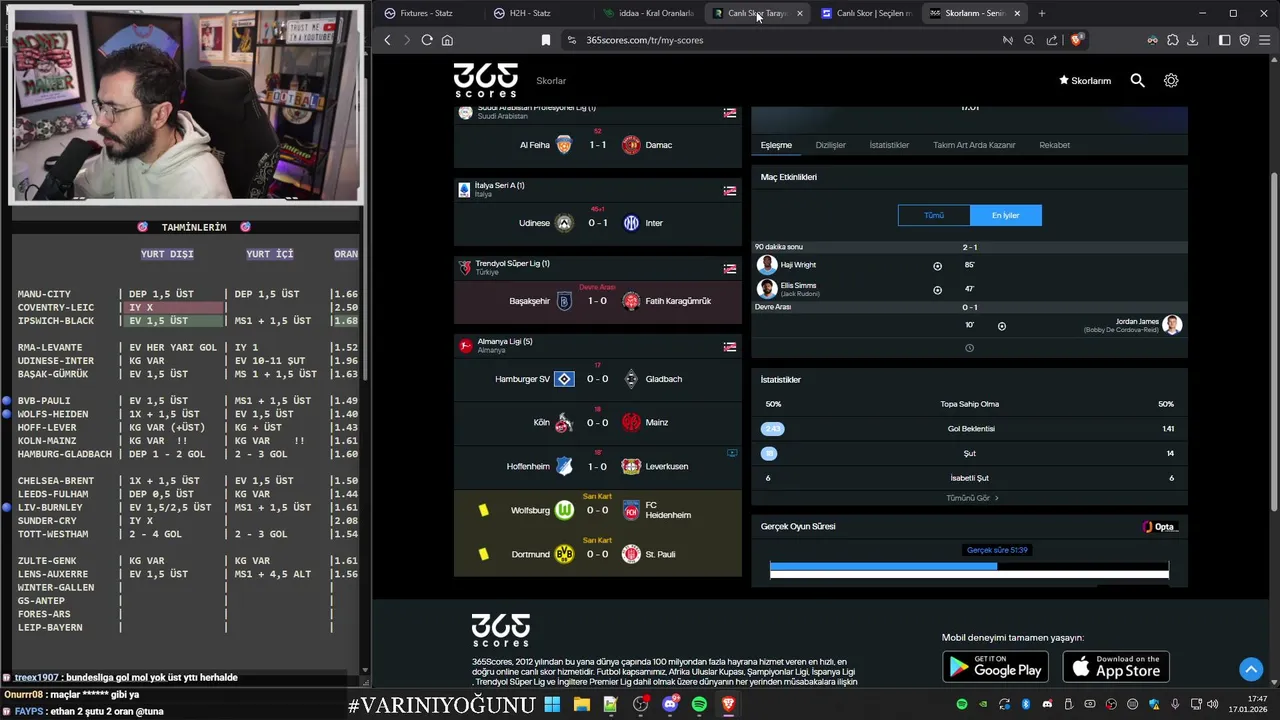
Task: Click the Başakşehir team crest
Action: [x=564, y=301]
